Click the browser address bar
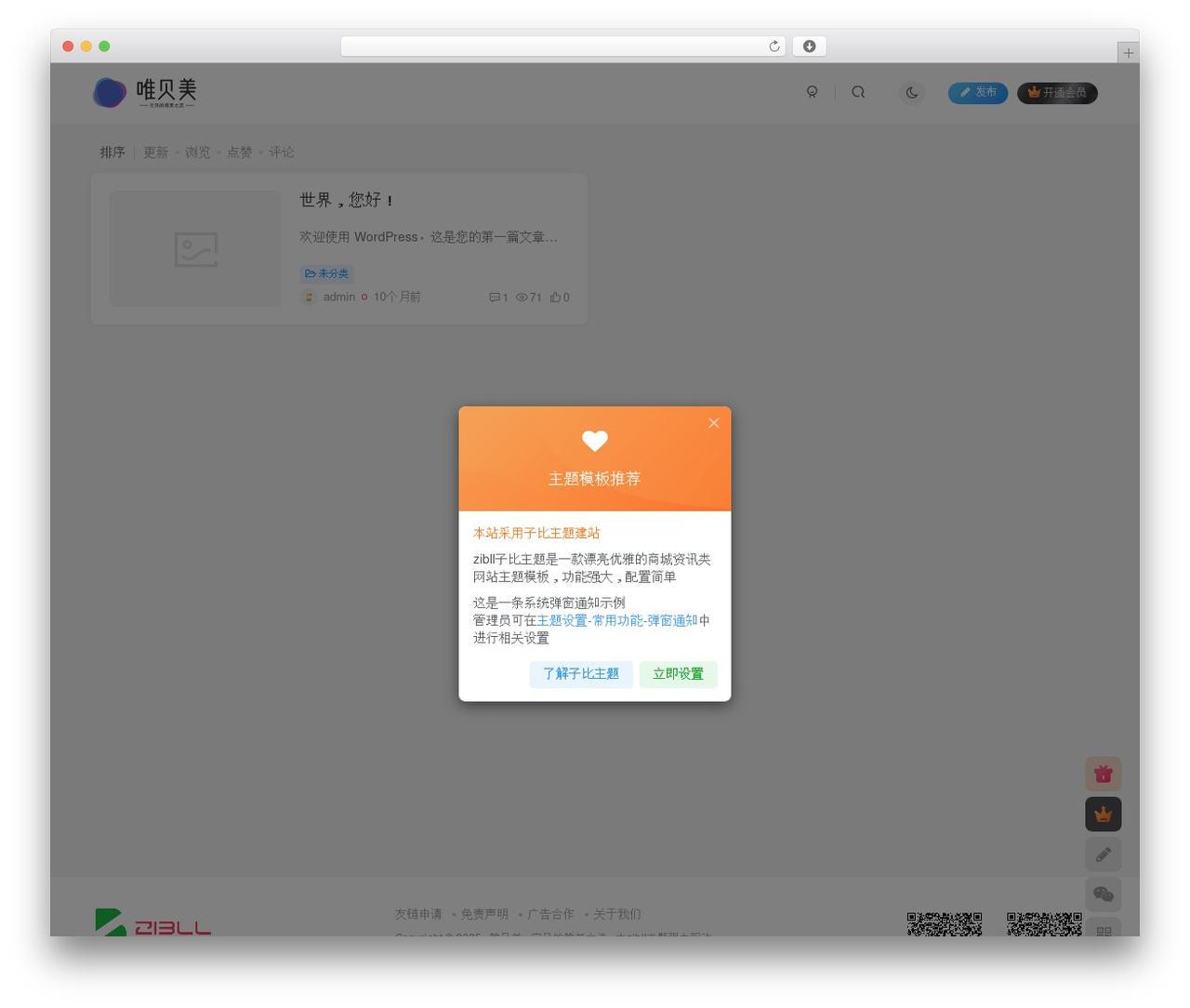The height and width of the screenshot is (1008, 1190). click(562, 46)
